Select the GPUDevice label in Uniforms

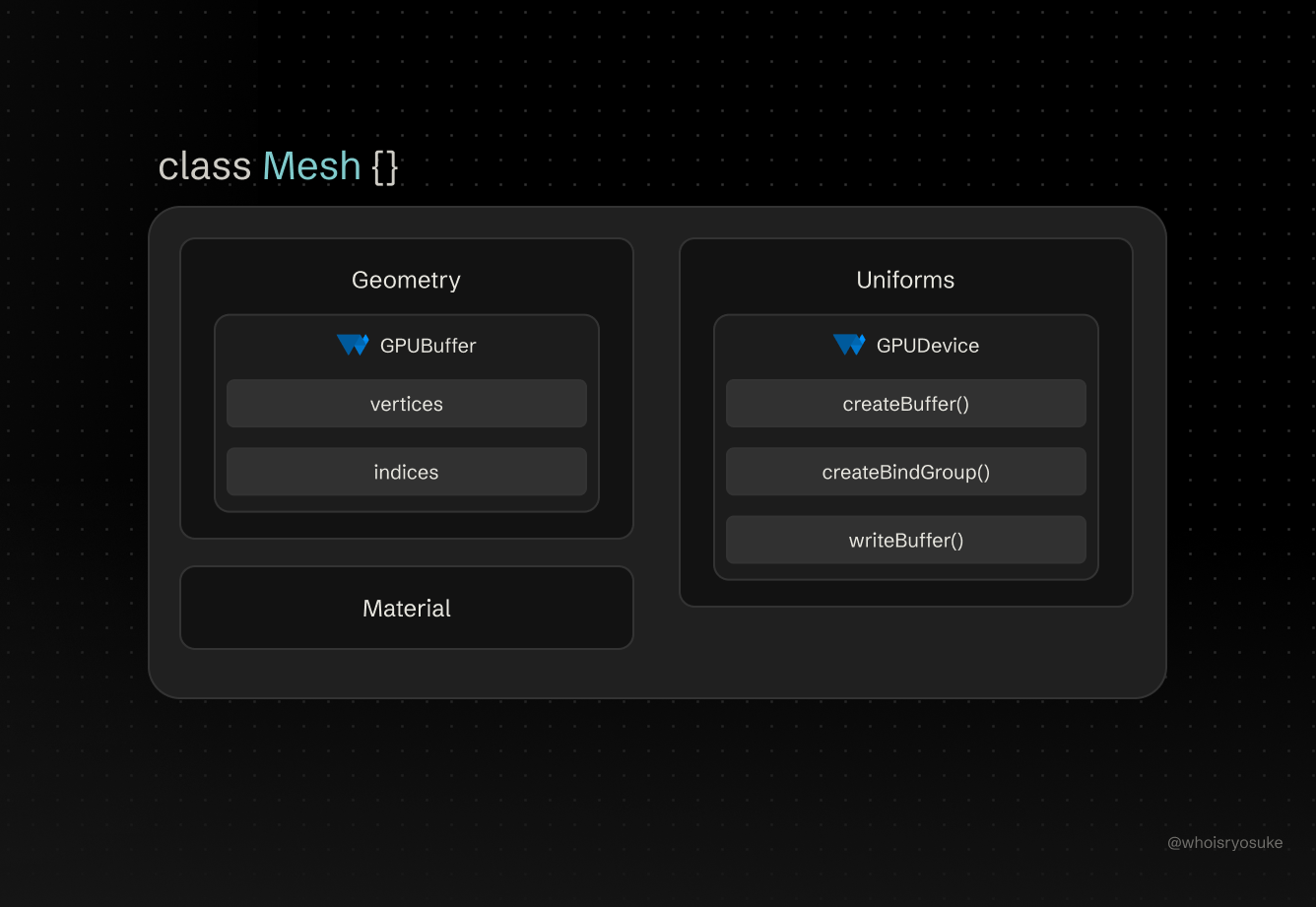click(x=927, y=346)
